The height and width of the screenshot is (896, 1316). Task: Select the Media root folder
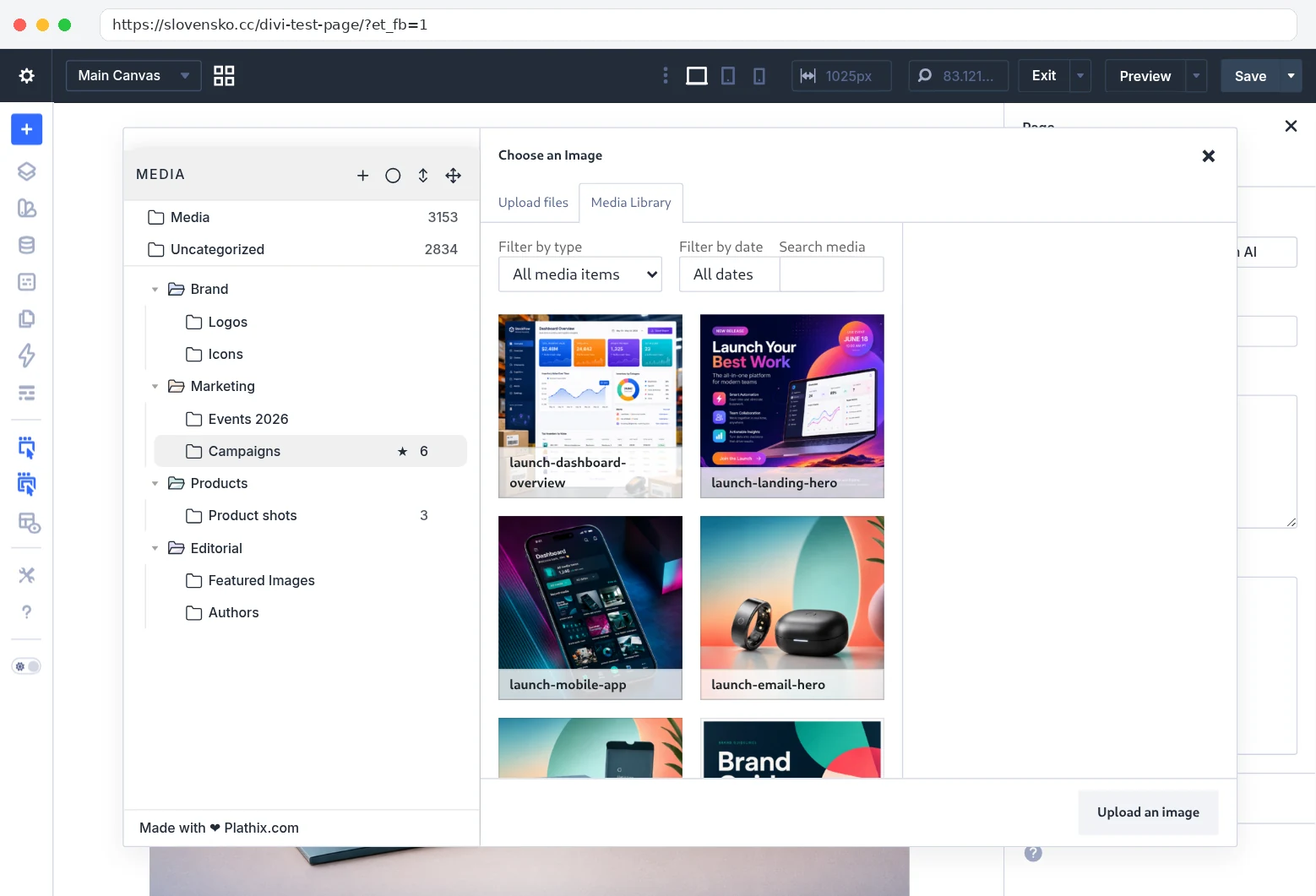[302, 217]
